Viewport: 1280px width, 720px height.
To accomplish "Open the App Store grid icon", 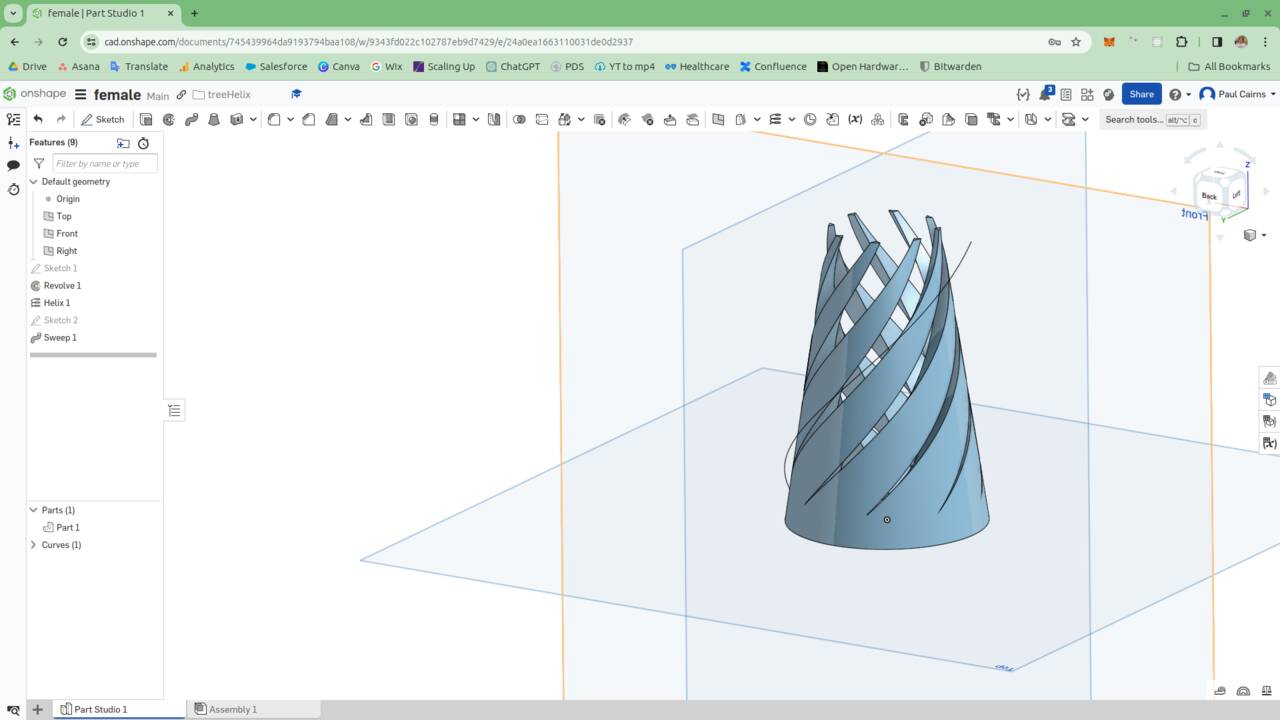I will (x=1087, y=94).
